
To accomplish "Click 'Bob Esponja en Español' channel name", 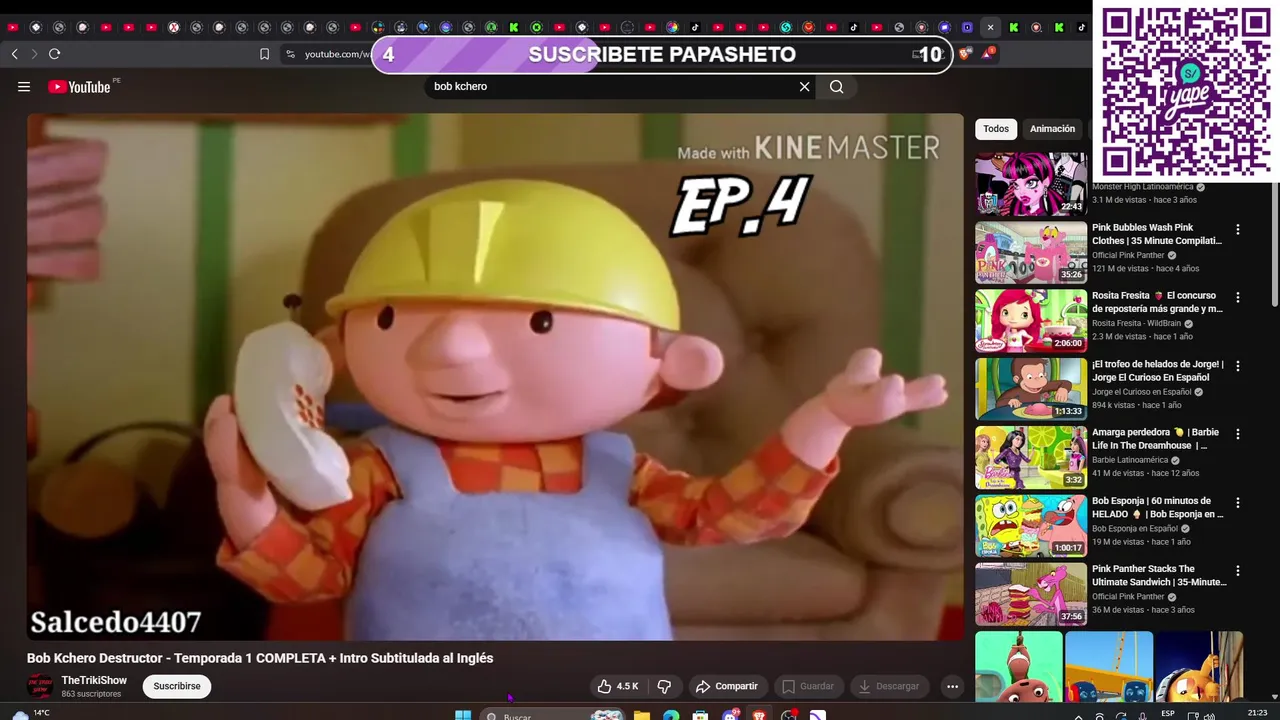I will [x=1135, y=528].
